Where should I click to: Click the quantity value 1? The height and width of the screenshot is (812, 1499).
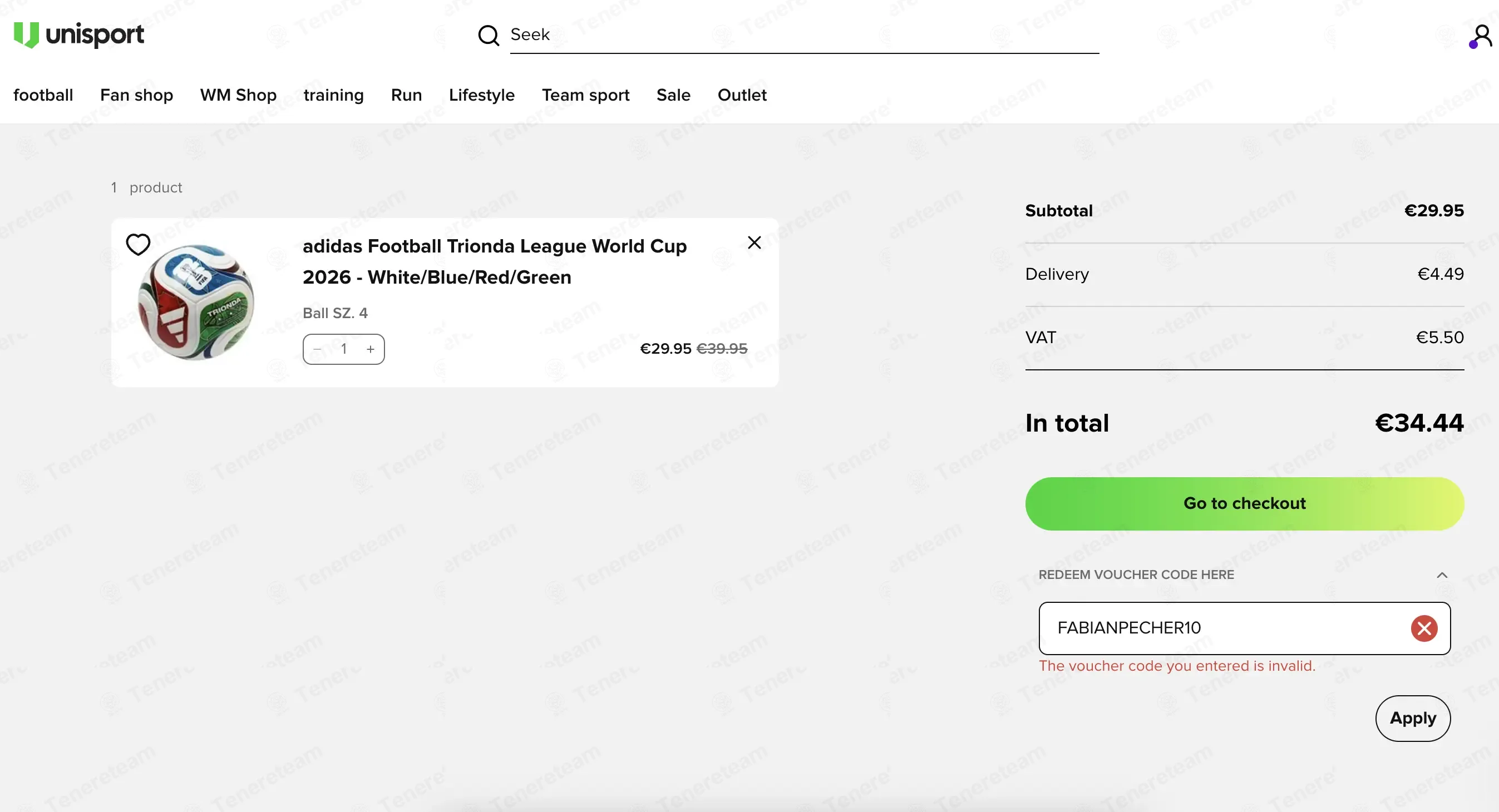(344, 349)
